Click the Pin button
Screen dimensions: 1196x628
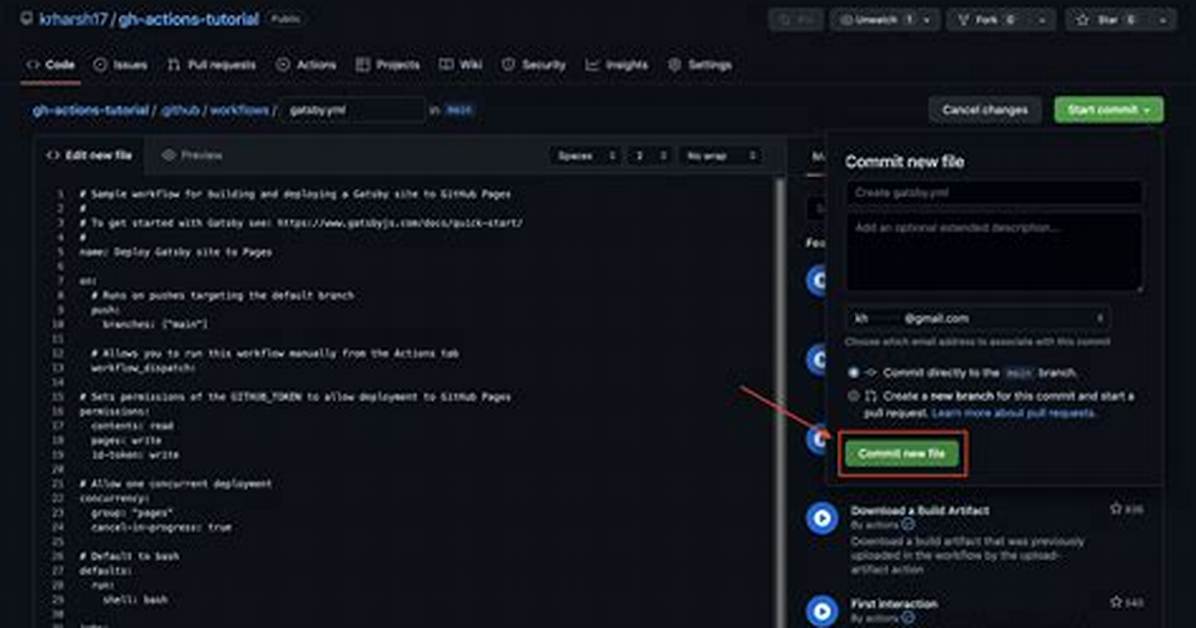coord(796,20)
